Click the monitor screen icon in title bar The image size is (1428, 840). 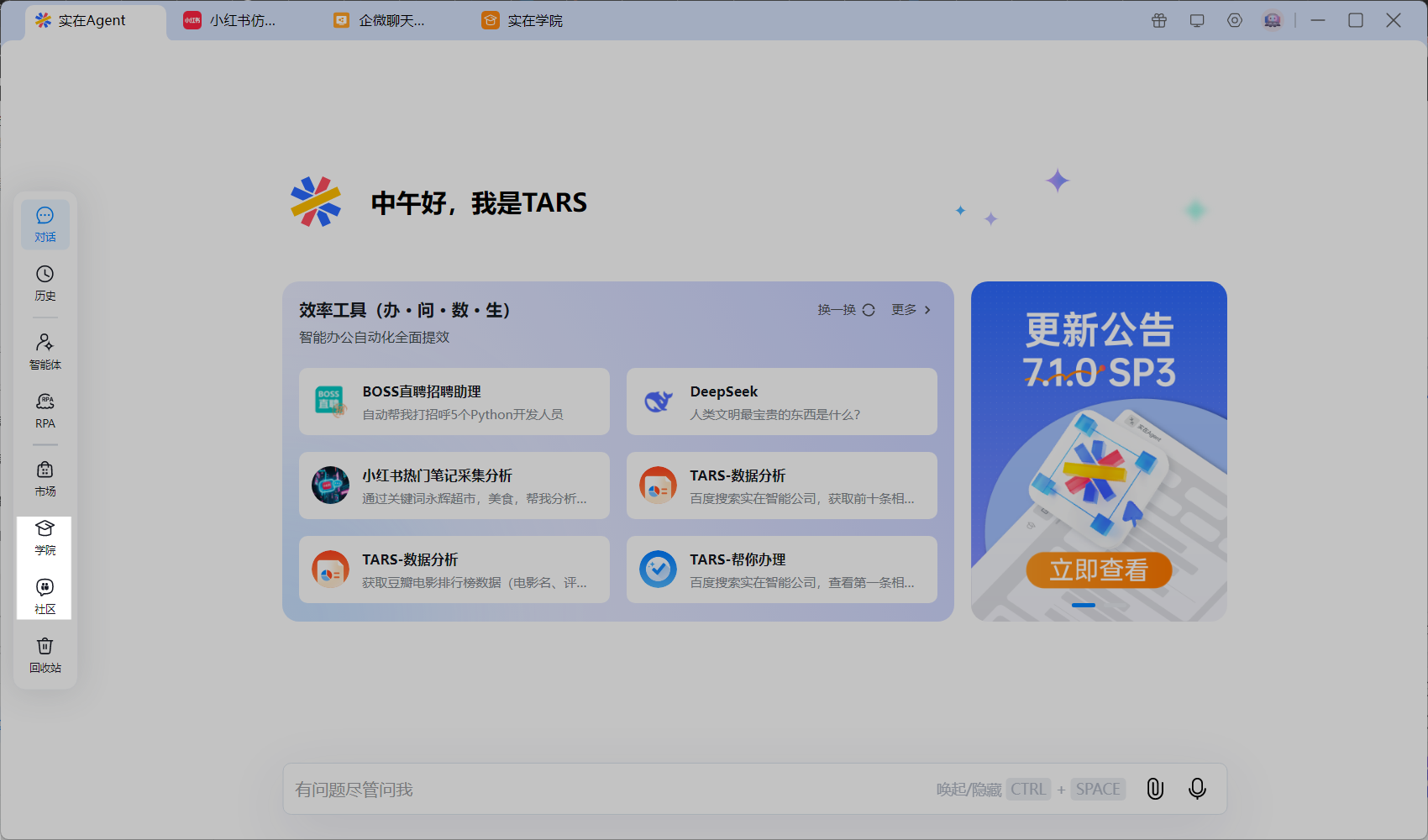pyautogui.click(x=1197, y=20)
